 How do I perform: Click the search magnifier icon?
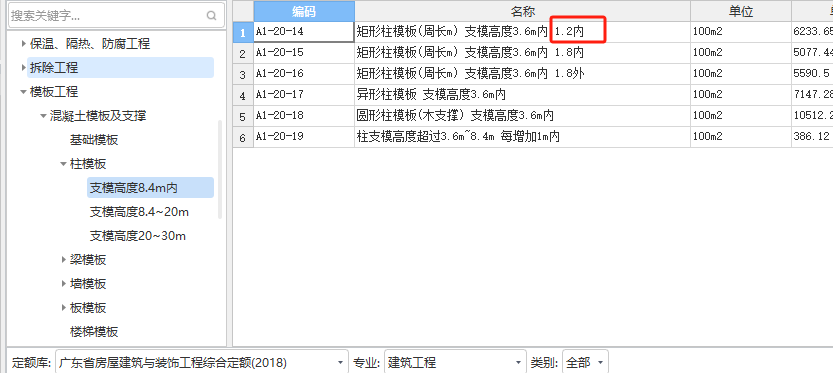pos(211,15)
